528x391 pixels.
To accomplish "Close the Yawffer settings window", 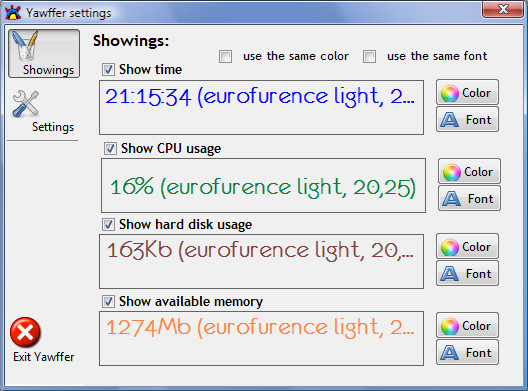I will [502, 9].
